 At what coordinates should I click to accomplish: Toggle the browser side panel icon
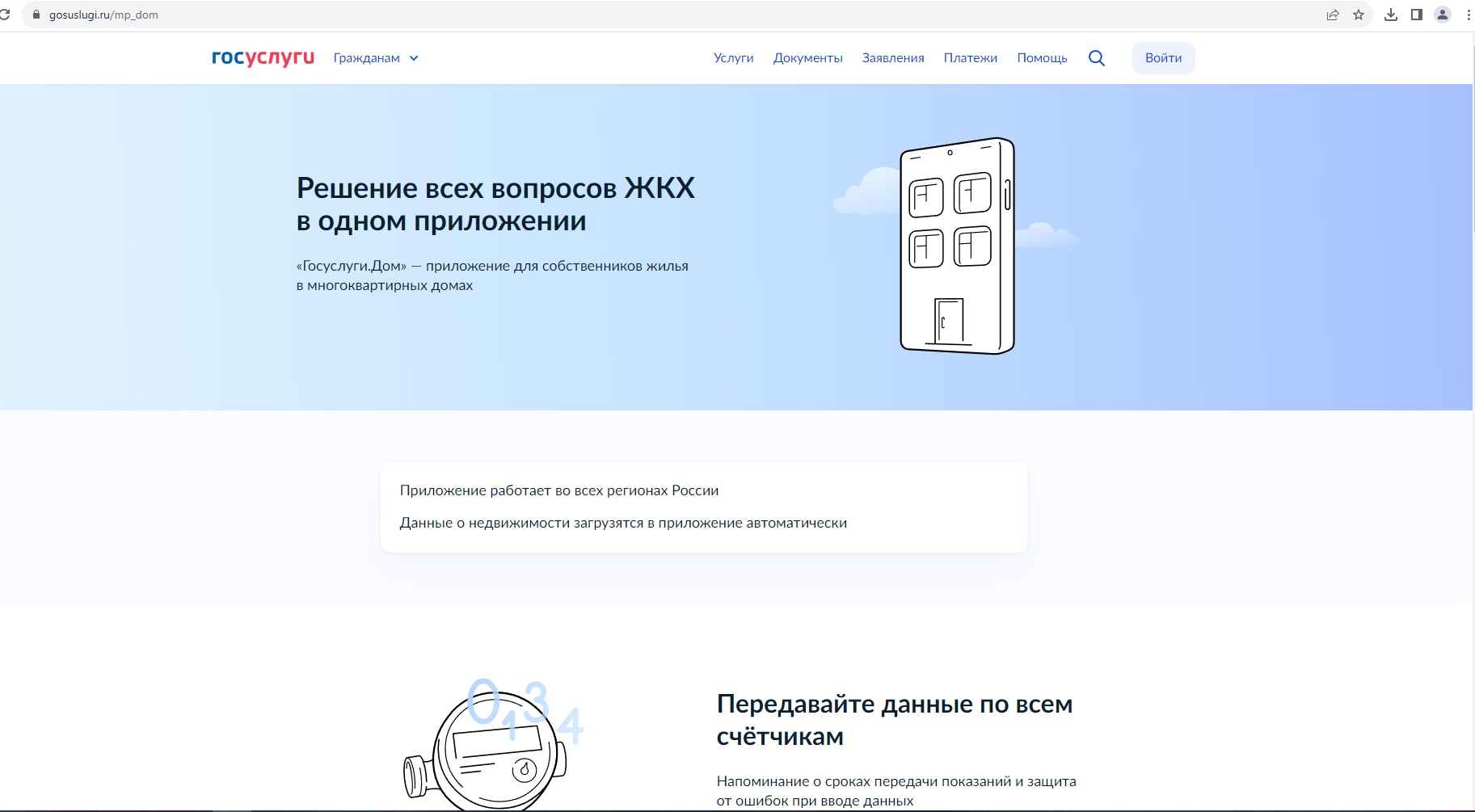click(1417, 15)
